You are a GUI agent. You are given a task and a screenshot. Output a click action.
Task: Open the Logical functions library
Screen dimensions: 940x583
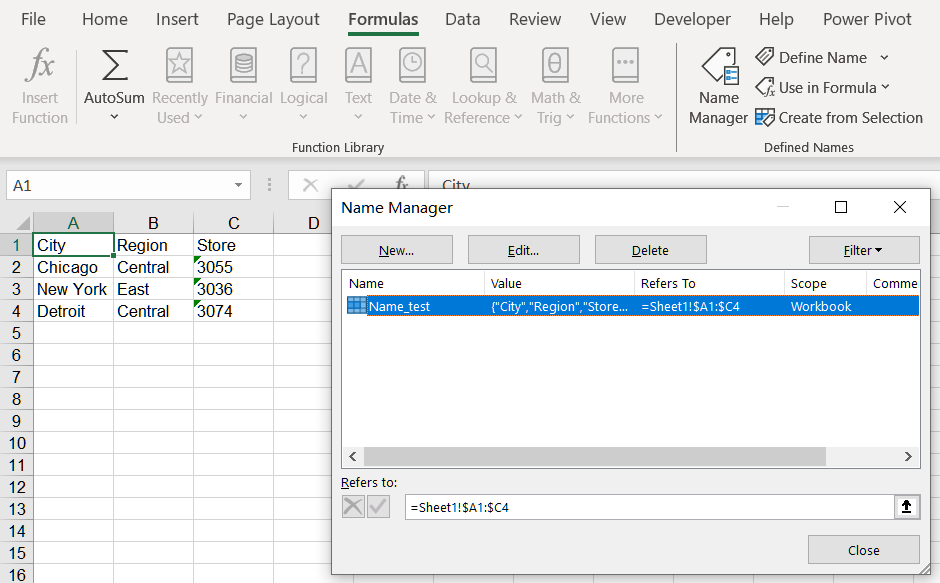tap(303, 87)
